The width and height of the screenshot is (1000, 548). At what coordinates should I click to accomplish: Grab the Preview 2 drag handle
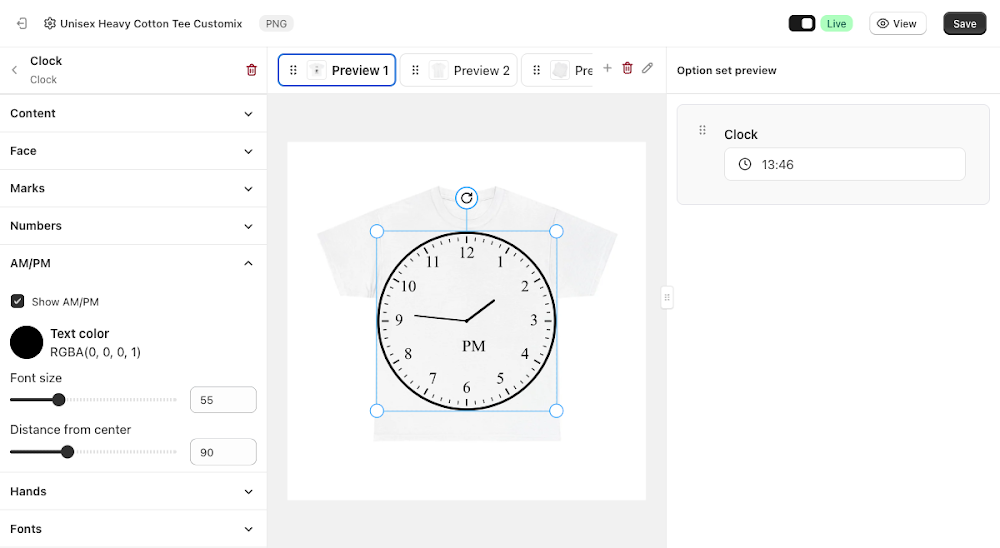point(415,70)
